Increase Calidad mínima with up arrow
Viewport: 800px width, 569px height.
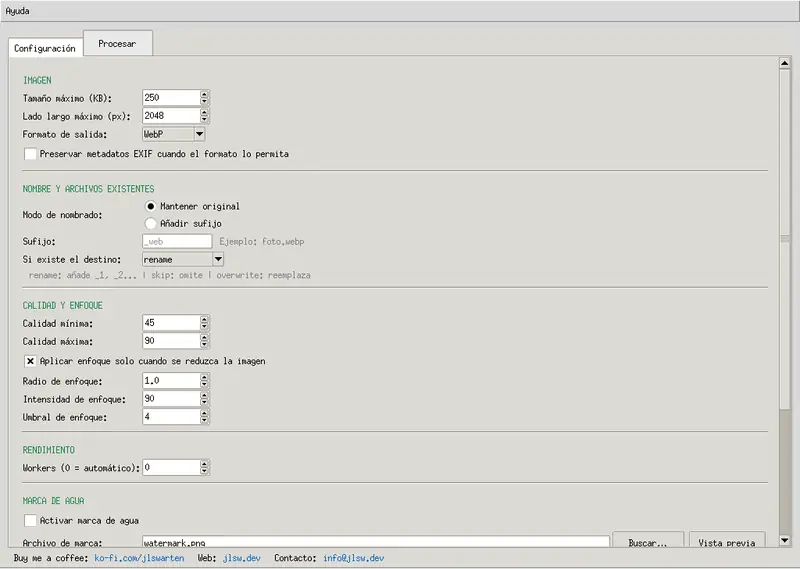(205, 319)
